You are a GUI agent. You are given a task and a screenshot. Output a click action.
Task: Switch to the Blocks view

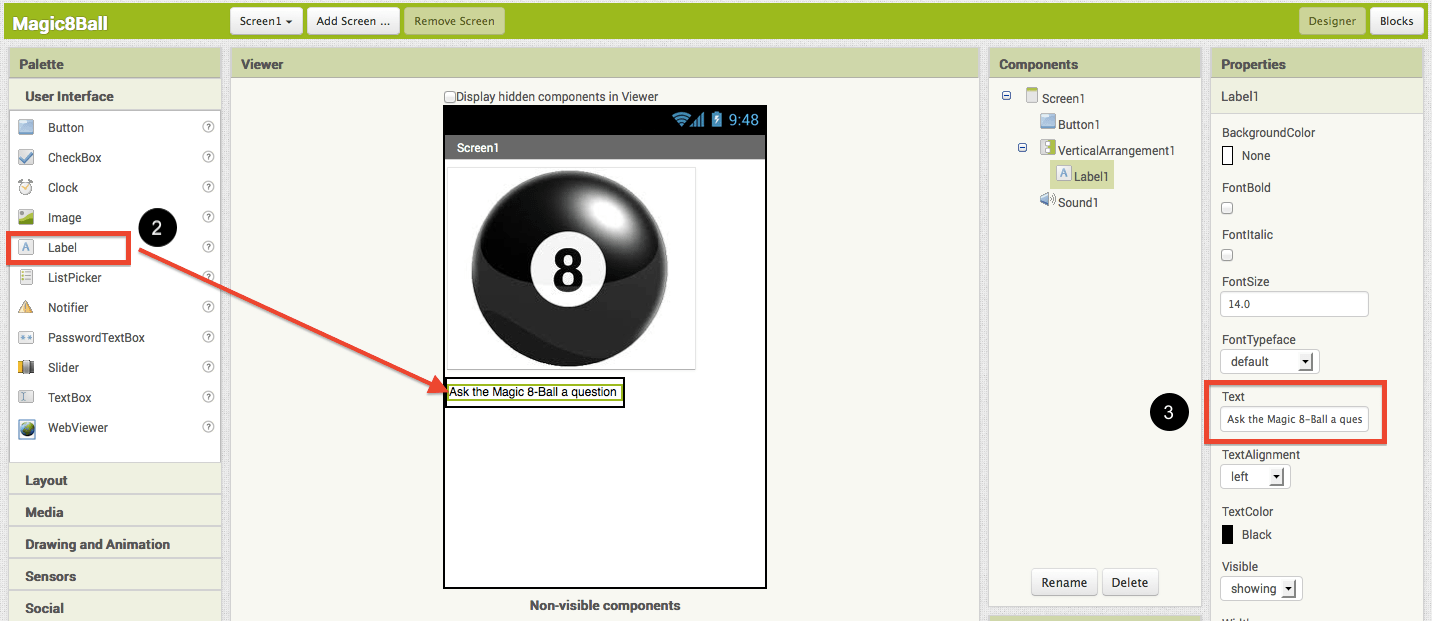[x=1396, y=20]
